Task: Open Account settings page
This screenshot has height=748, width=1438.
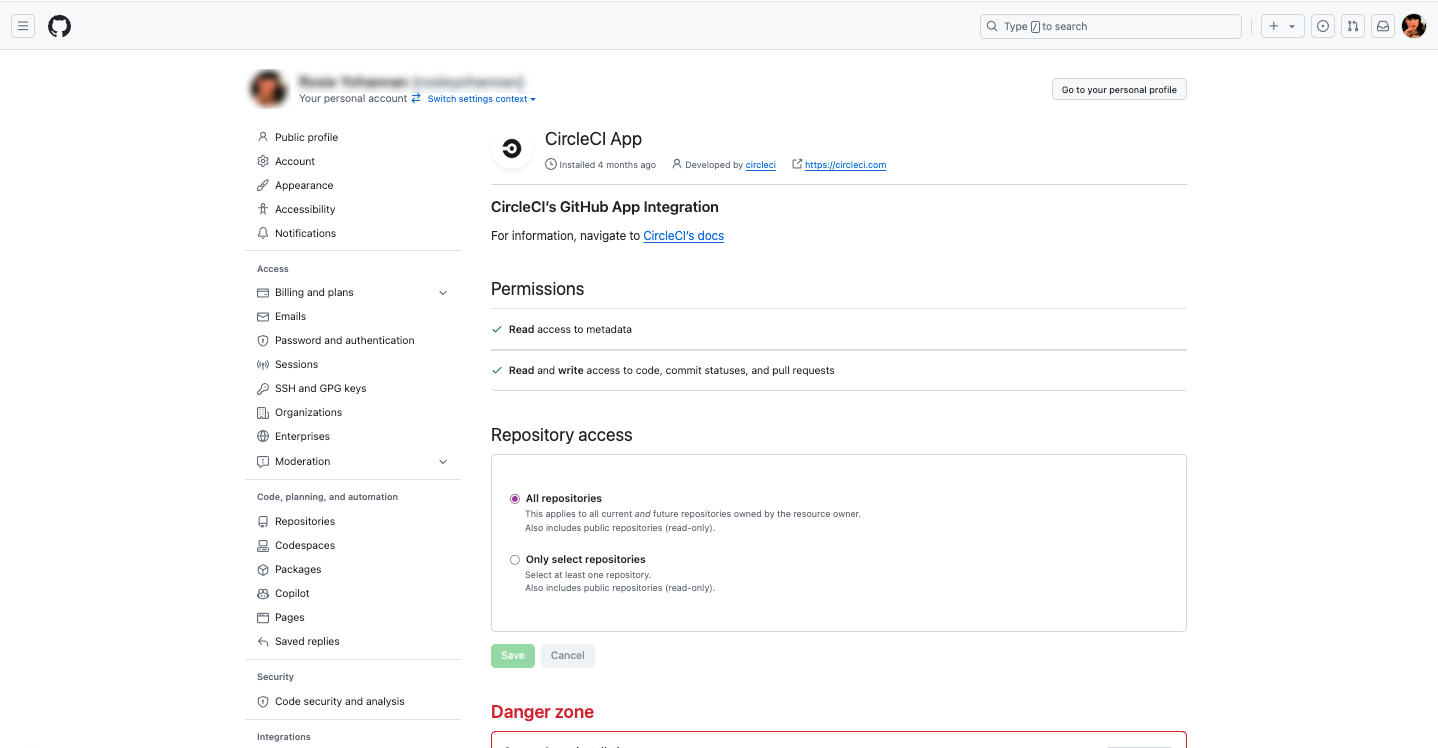Action: [295, 161]
